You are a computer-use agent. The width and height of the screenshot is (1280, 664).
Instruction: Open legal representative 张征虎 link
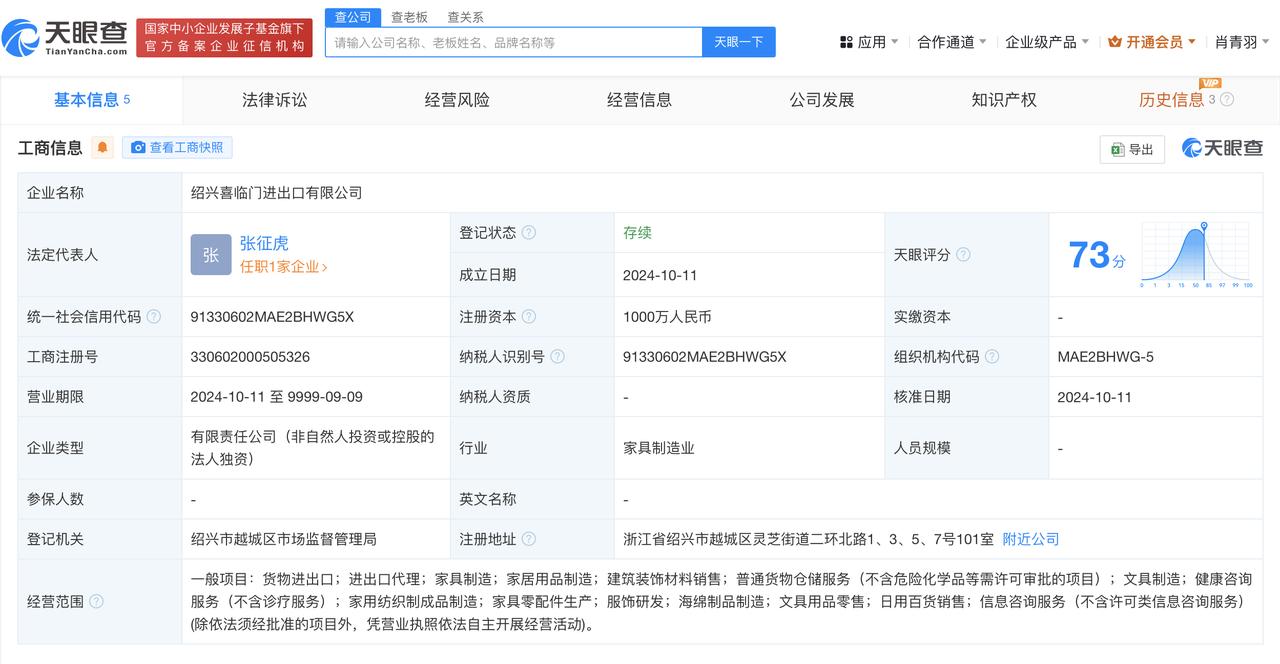pos(264,243)
